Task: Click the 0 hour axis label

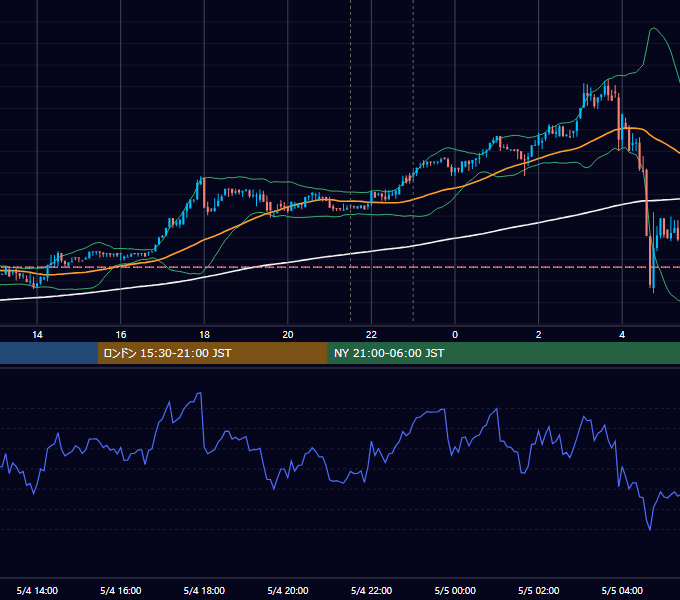Action: [x=455, y=335]
